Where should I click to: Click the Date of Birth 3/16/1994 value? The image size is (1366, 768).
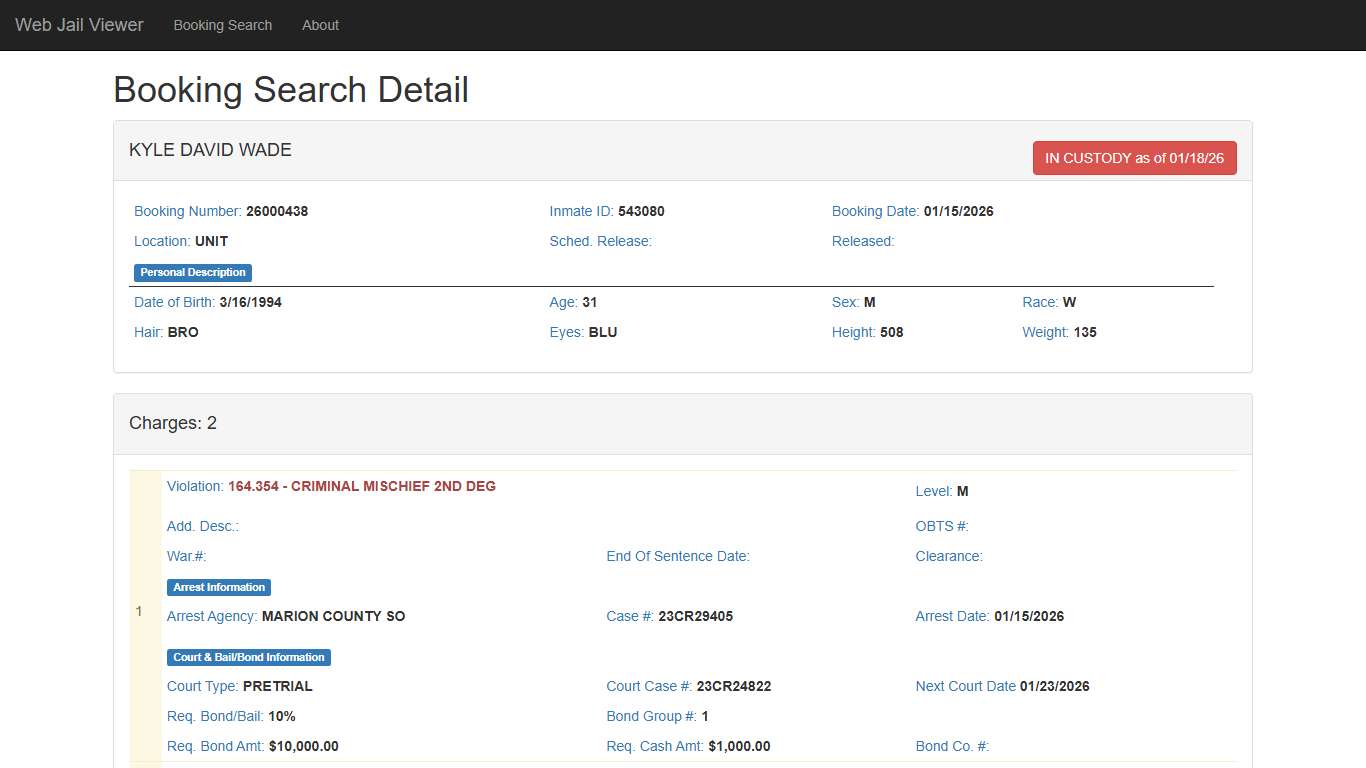(250, 302)
